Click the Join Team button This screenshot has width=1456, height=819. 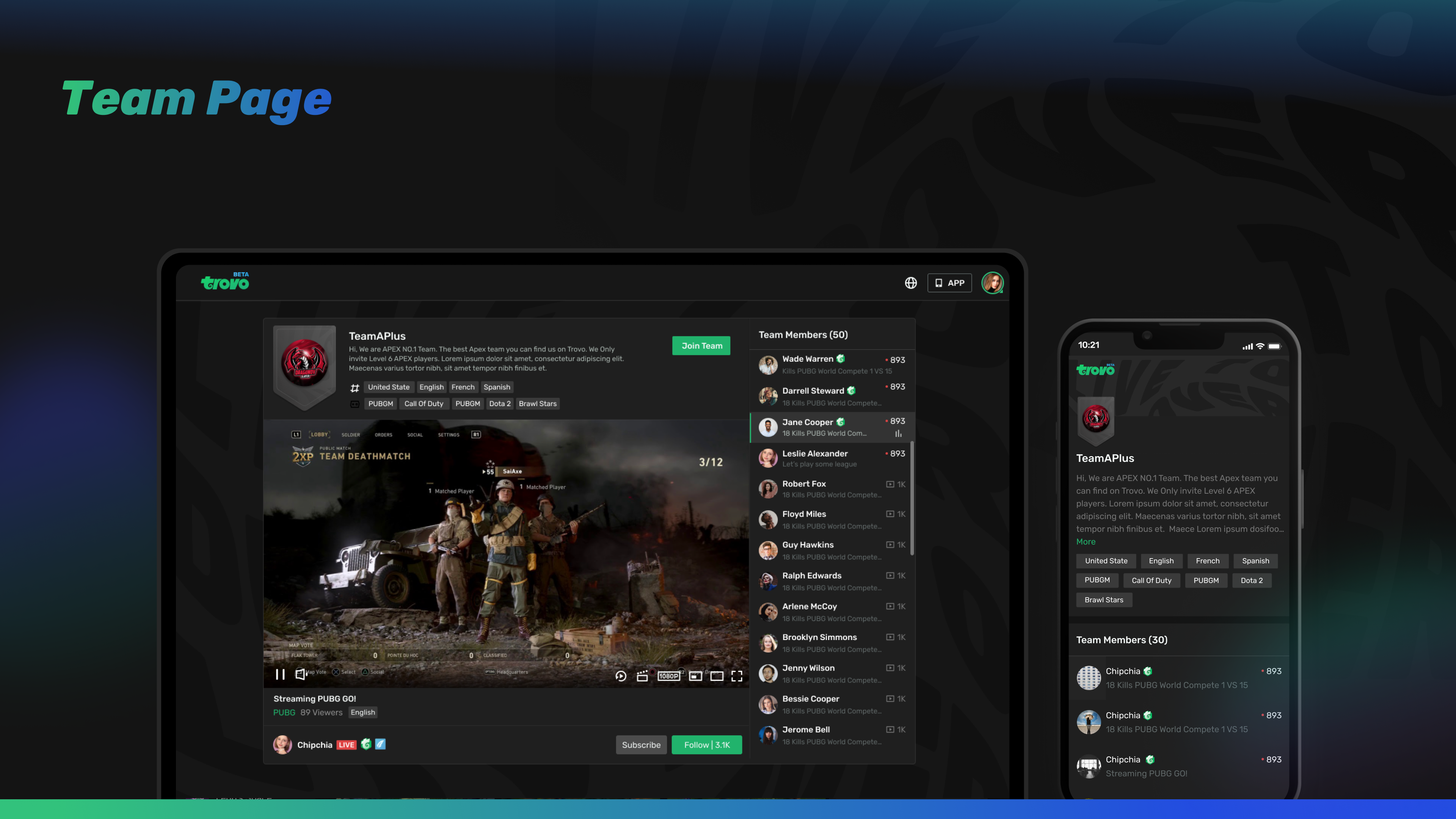(701, 345)
